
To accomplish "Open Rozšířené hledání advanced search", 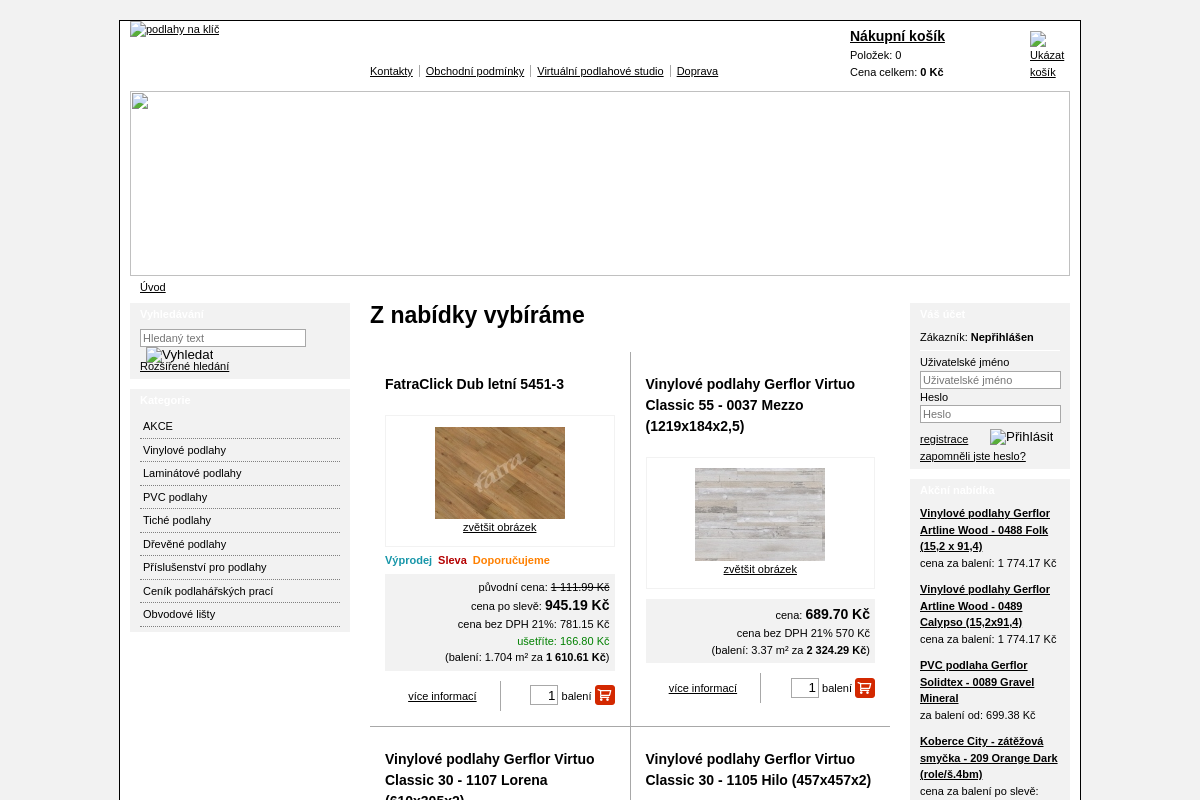I will coord(184,366).
